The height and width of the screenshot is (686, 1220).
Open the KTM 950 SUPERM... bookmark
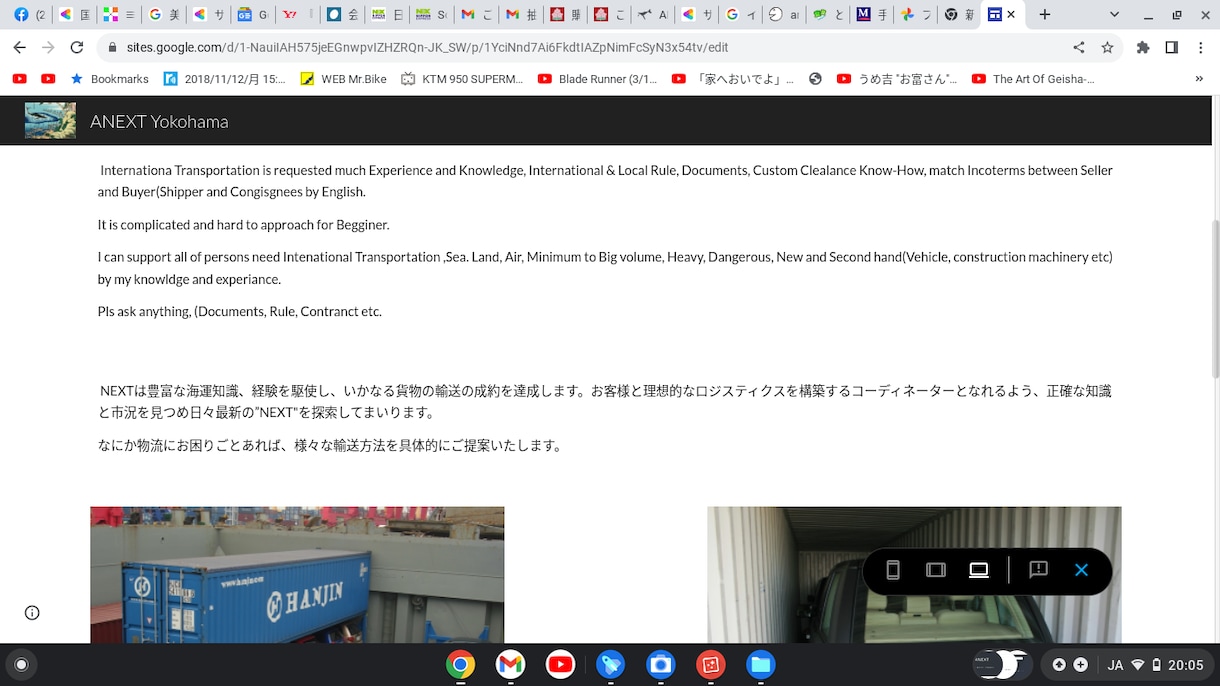[461, 79]
